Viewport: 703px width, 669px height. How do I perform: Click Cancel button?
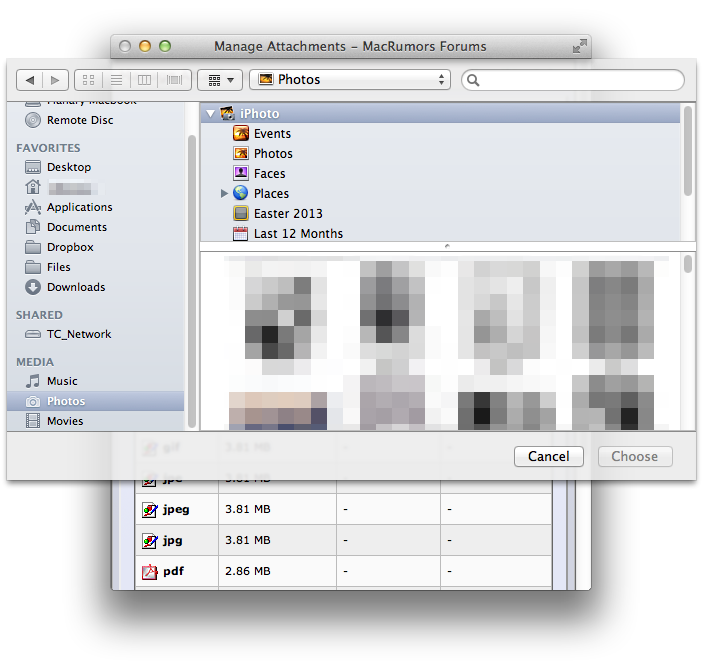coord(549,456)
